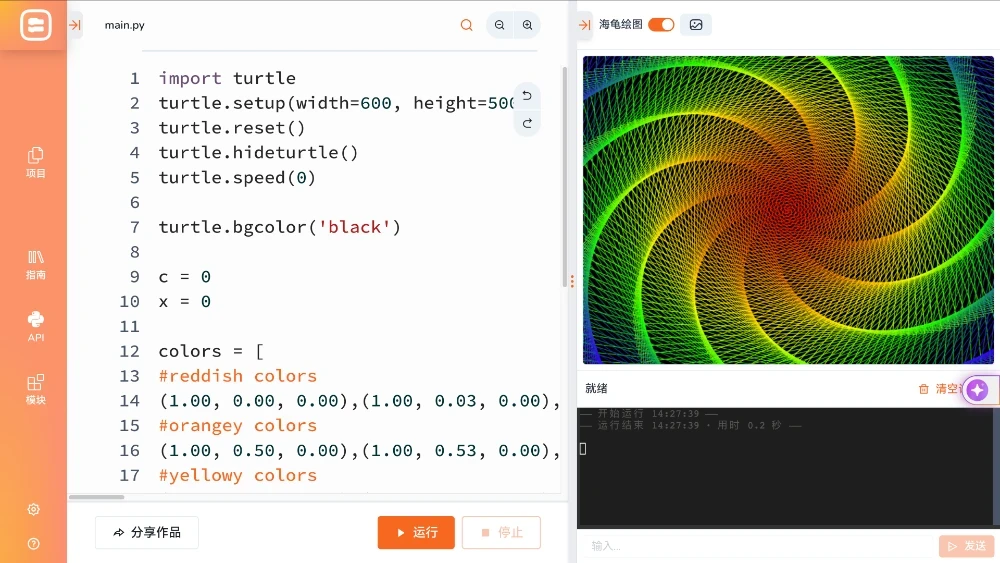Click the line "colors = ["
Screen dimensions: 1000x563
[x=211, y=351]
